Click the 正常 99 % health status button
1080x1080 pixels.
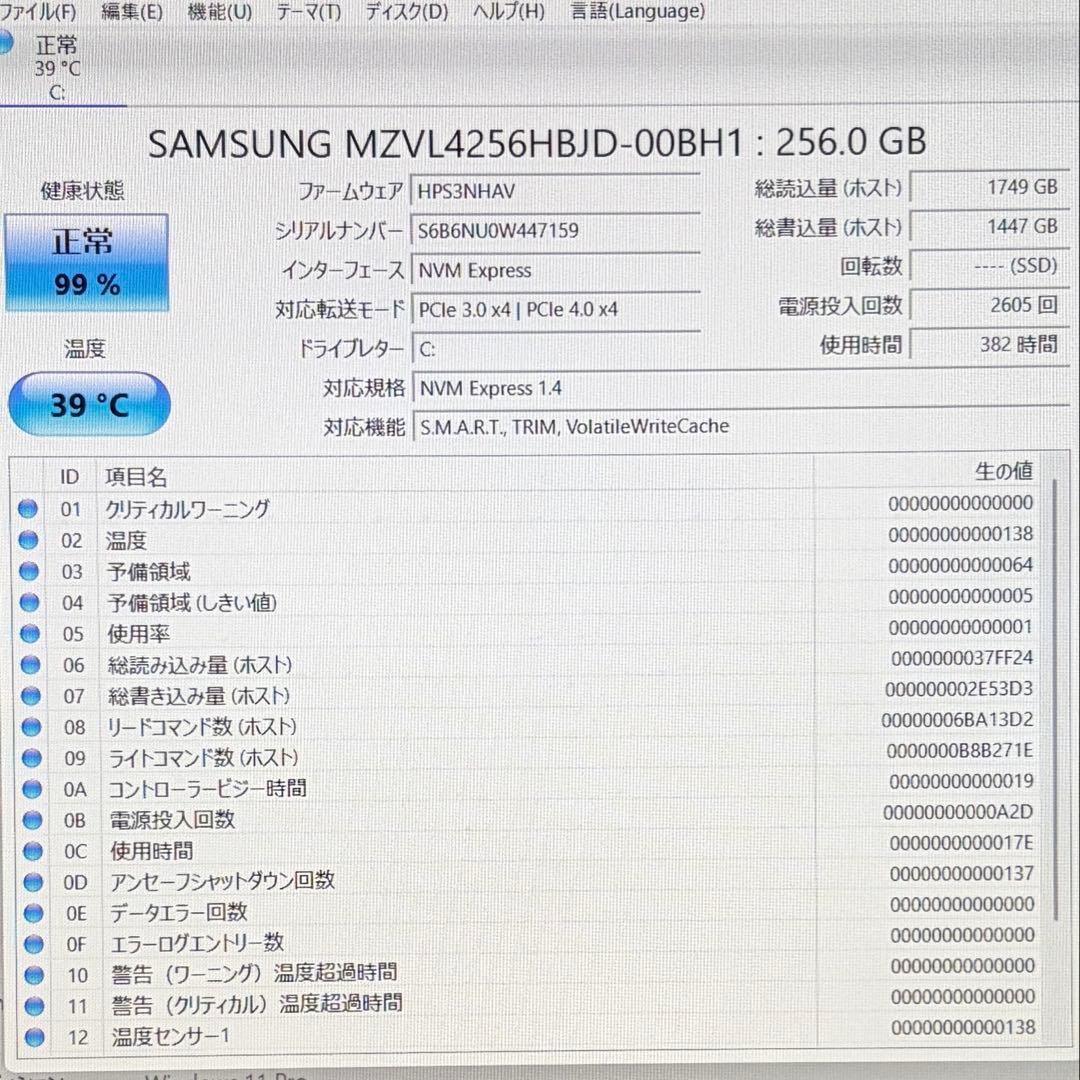[x=87, y=262]
